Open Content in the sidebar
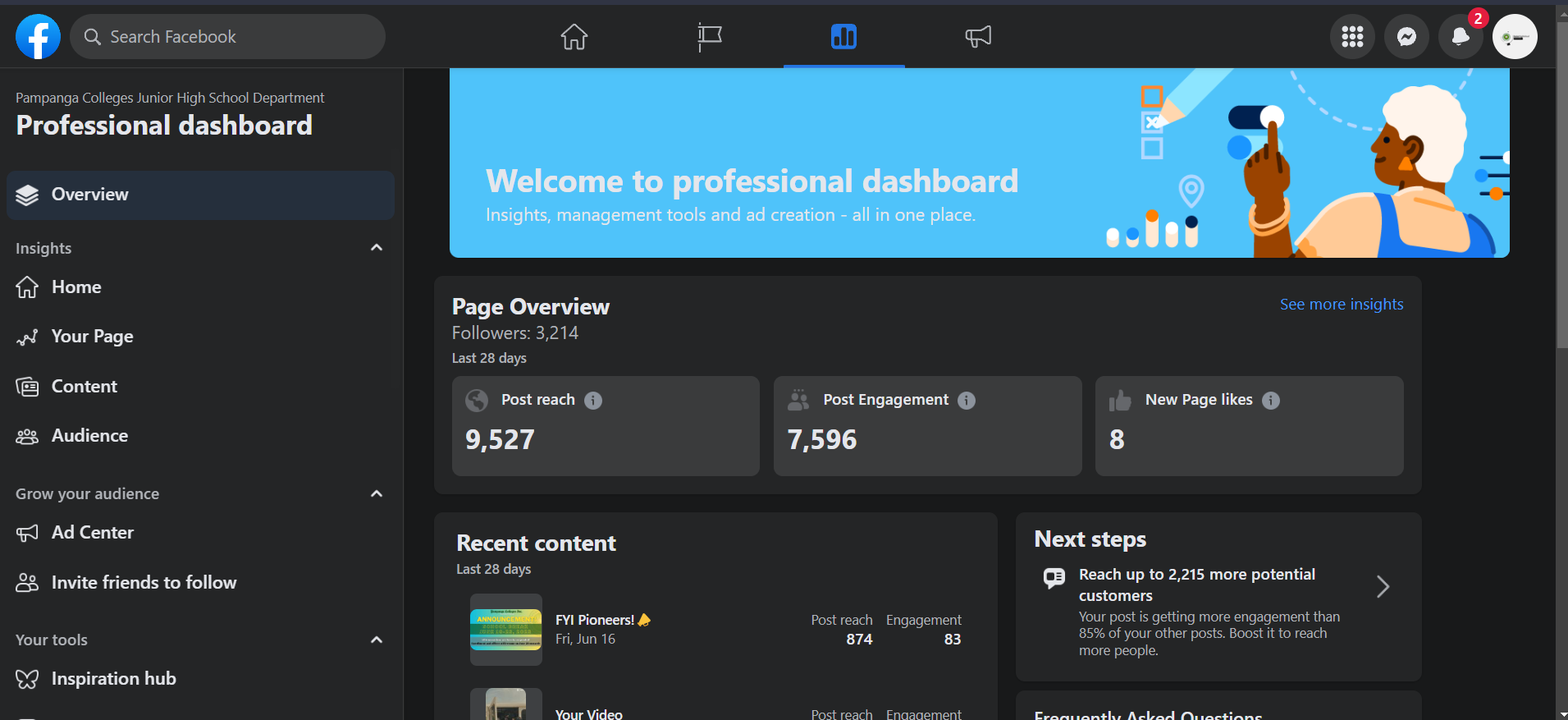 click(x=200, y=387)
